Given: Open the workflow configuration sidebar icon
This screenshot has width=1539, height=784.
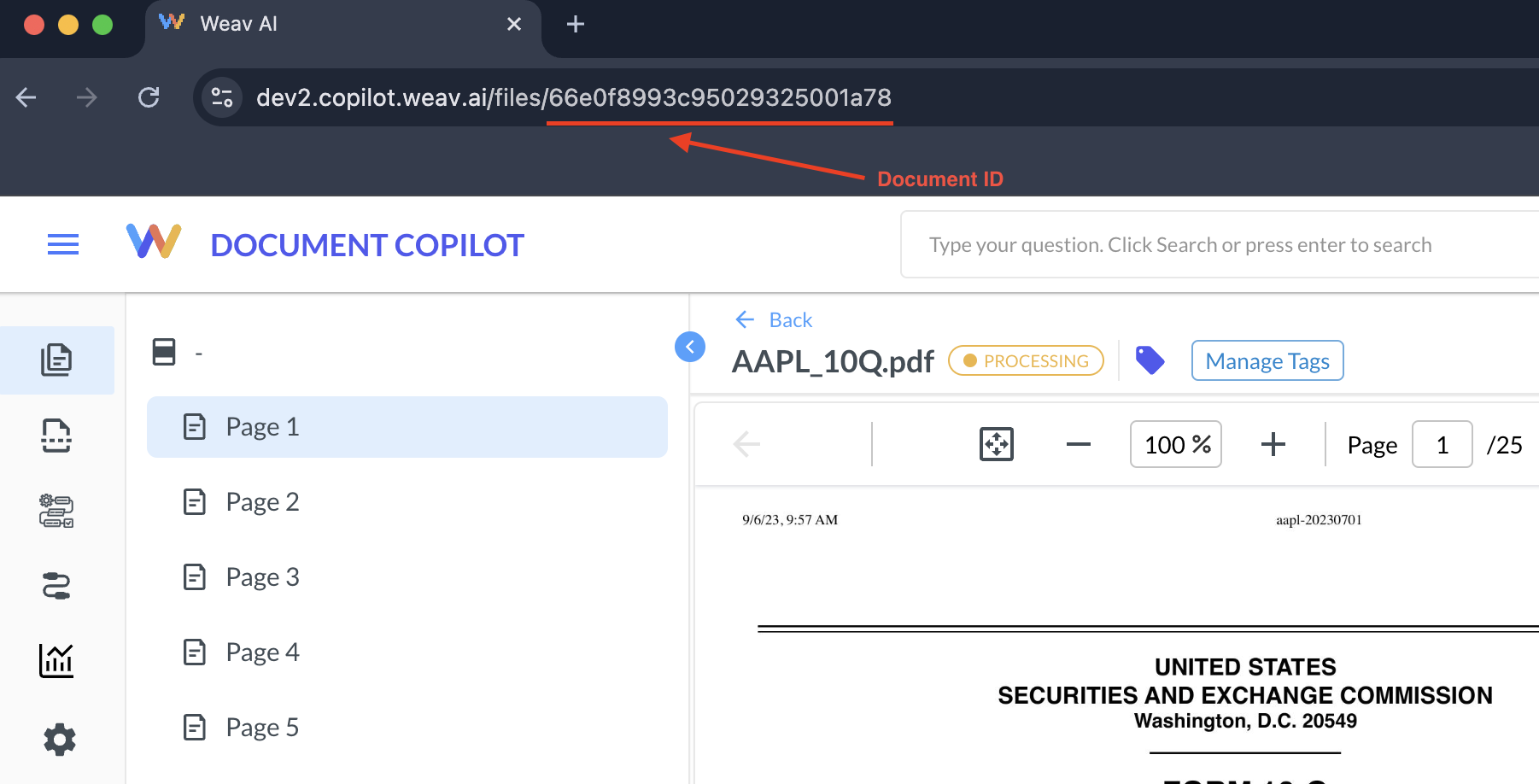Looking at the screenshot, I should [56, 511].
